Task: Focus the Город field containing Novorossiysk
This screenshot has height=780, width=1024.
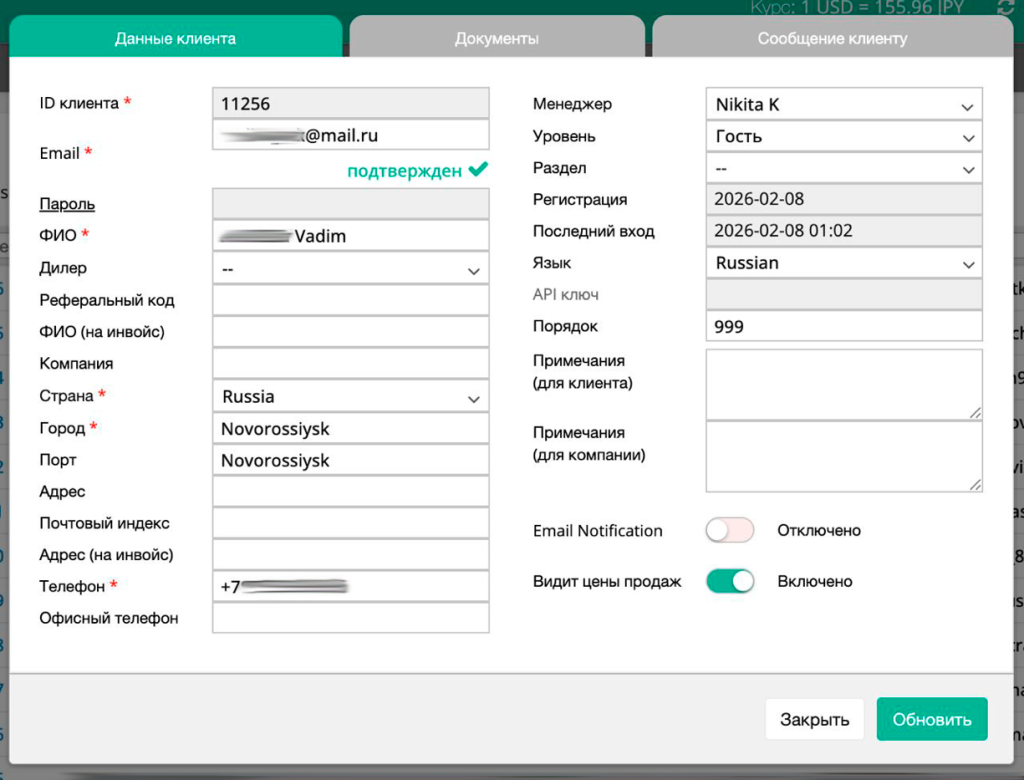Action: 350,428
